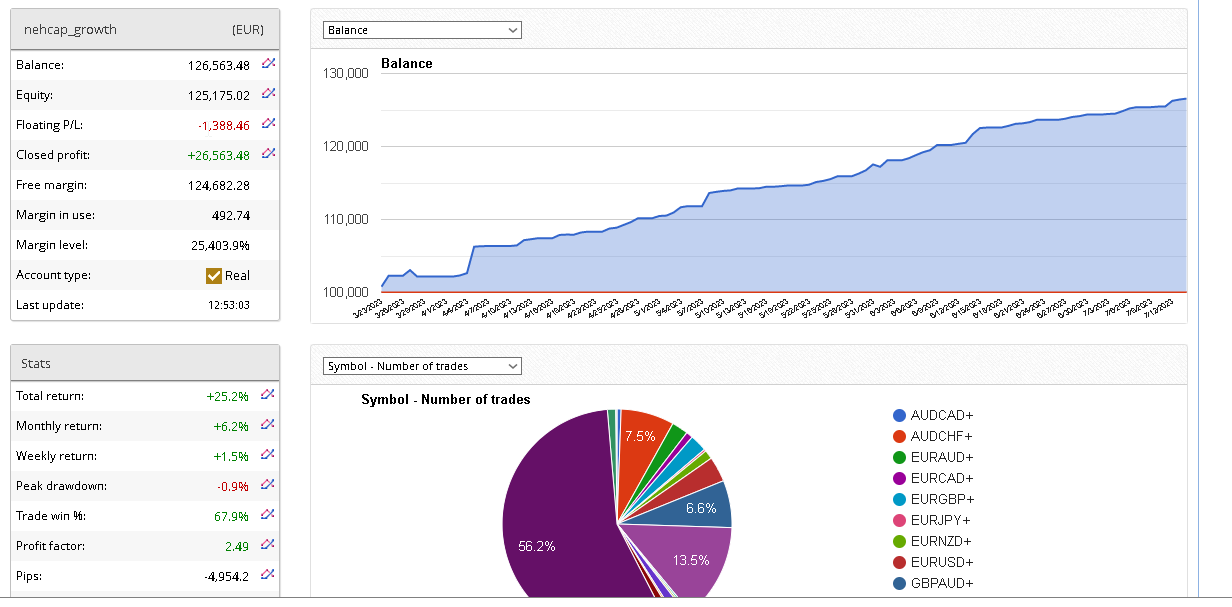Toggle the Real account type checkbox
The width and height of the screenshot is (1232, 607).
(213, 275)
